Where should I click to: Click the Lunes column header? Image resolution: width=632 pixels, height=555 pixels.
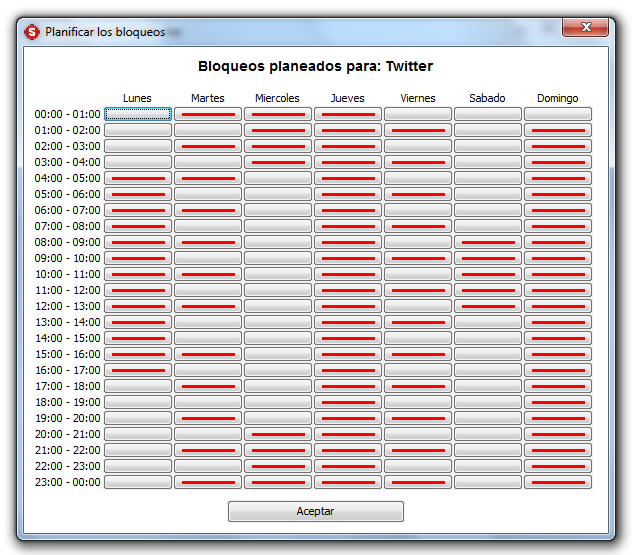point(137,98)
